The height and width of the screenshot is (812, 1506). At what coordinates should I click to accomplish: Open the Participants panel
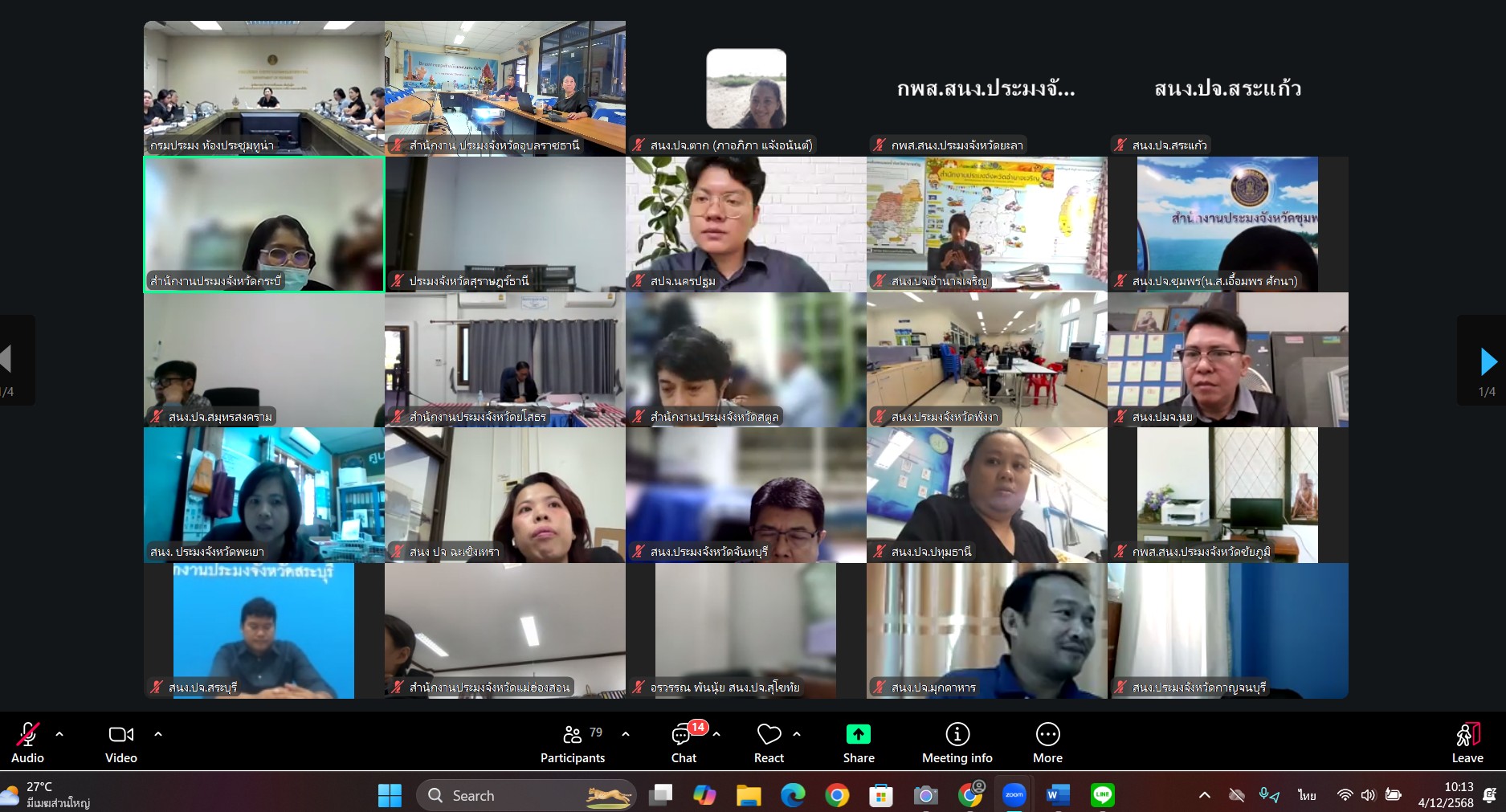pyautogui.click(x=572, y=743)
